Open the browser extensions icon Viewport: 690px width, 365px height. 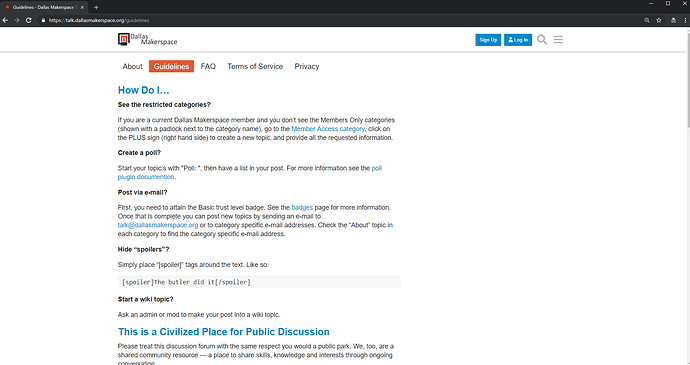coord(673,20)
